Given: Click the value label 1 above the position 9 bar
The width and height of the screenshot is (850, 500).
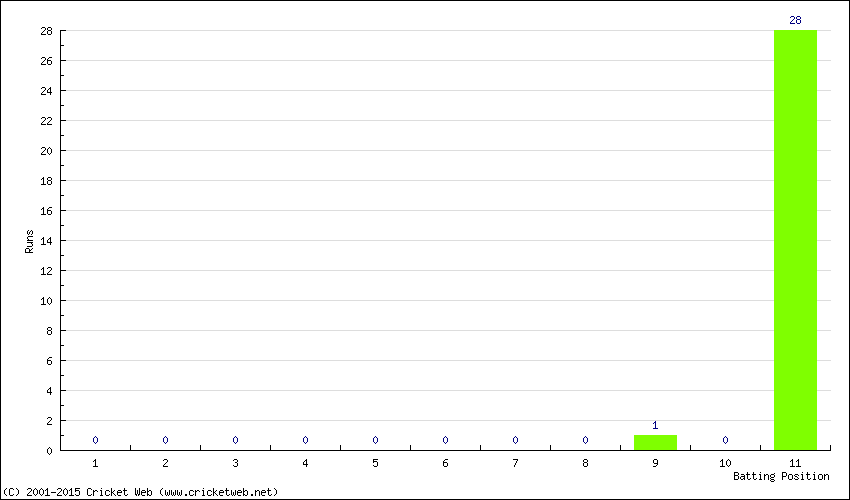Looking at the screenshot, I should click(x=655, y=426).
